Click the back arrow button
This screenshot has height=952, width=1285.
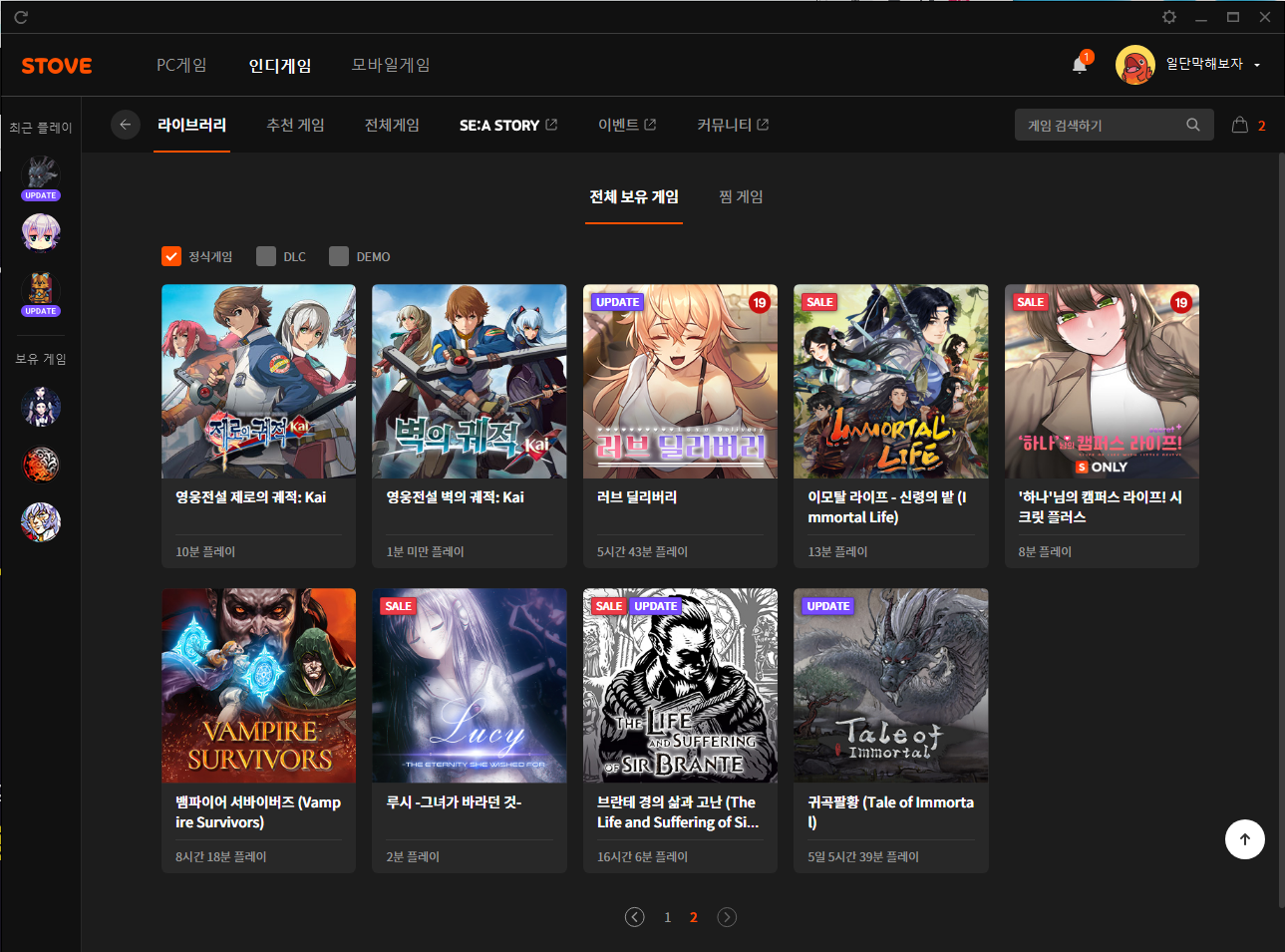point(125,125)
